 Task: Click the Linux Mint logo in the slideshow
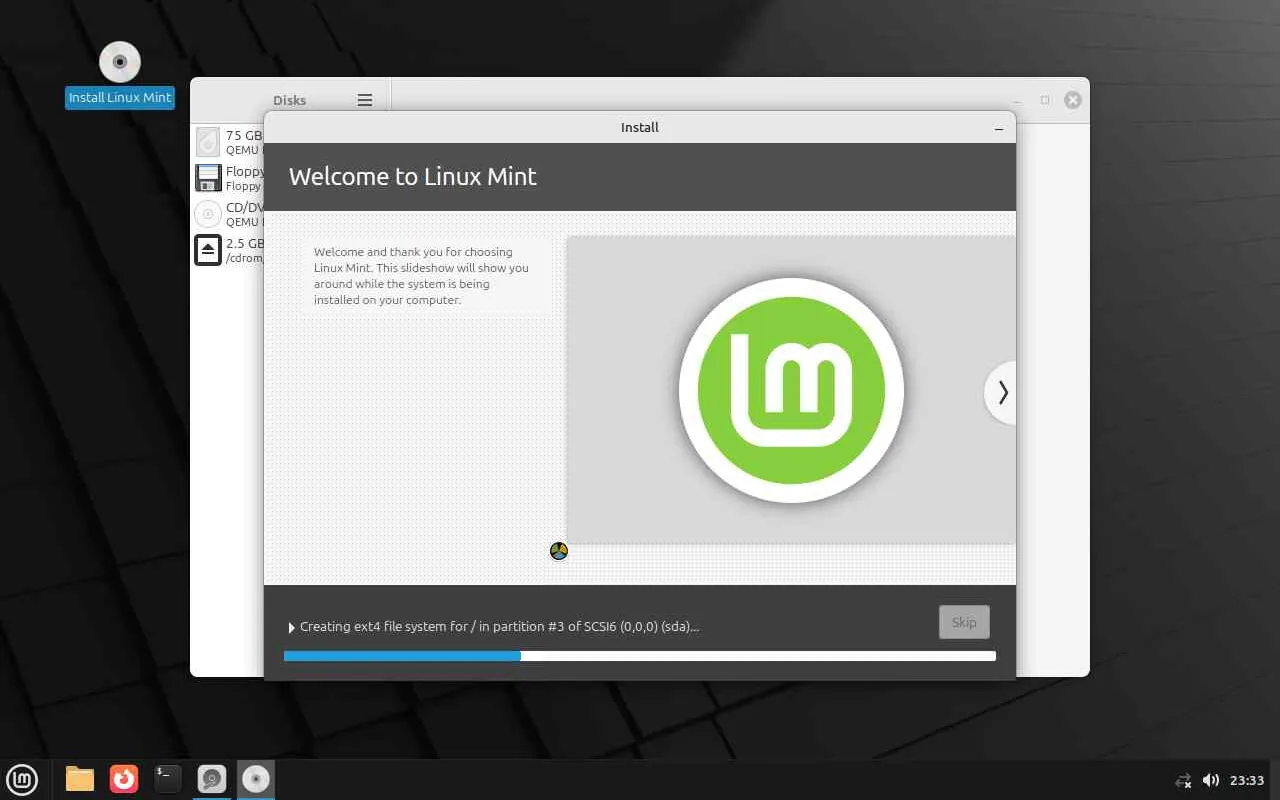pyautogui.click(x=791, y=390)
